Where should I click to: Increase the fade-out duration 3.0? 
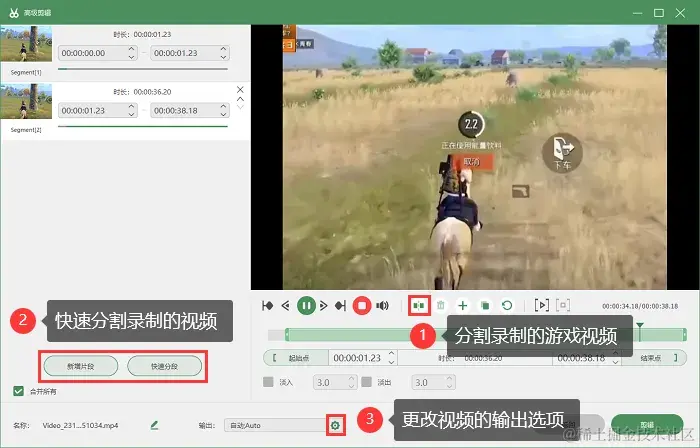pyautogui.click(x=450, y=378)
